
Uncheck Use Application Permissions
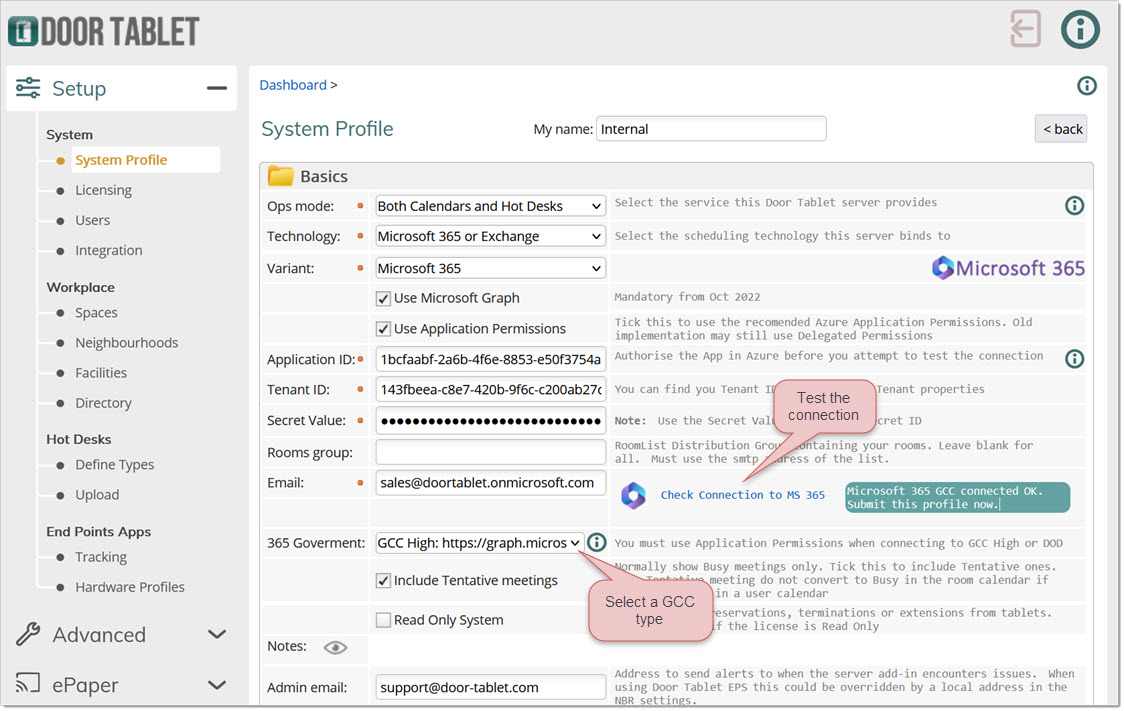point(384,329)
